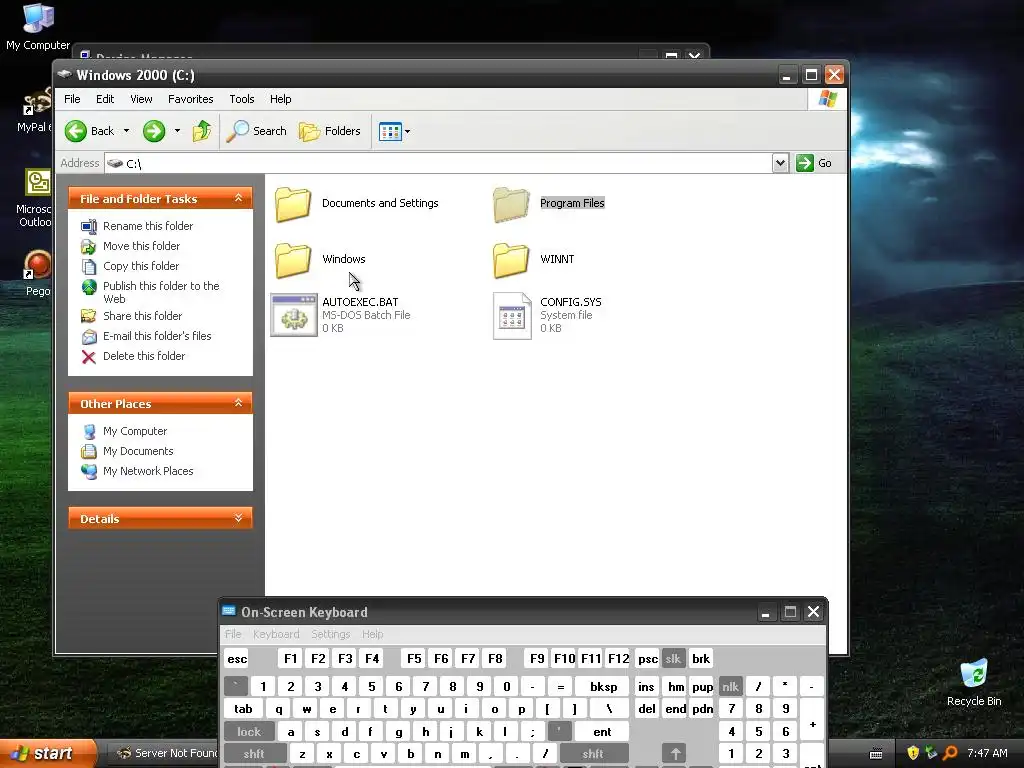
Task: Open the Help menu in Explorer
Action: click(280, 99)
